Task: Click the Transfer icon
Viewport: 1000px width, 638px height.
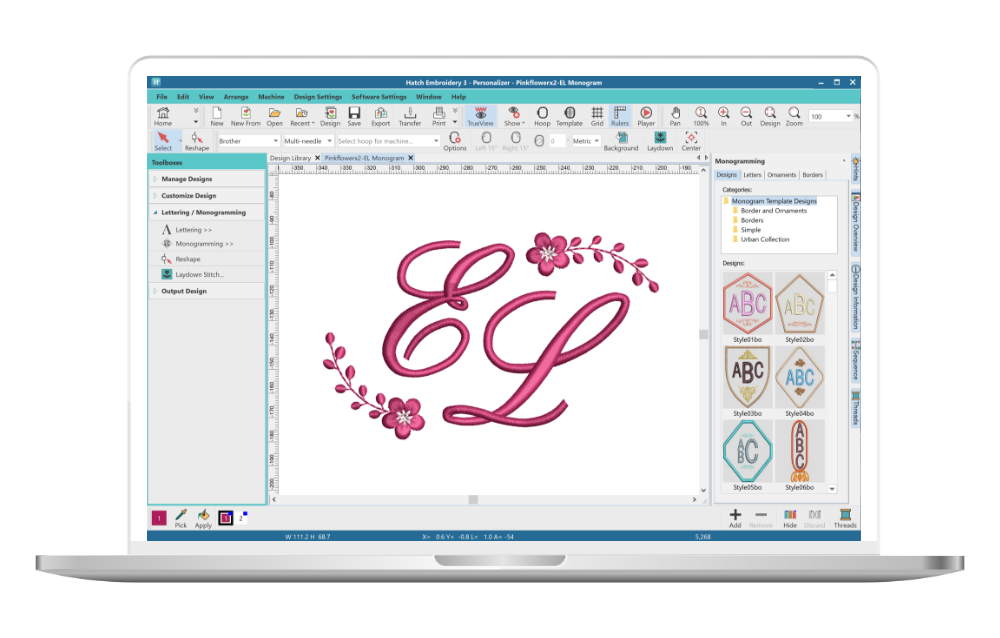Action: (x=409, y=113)
